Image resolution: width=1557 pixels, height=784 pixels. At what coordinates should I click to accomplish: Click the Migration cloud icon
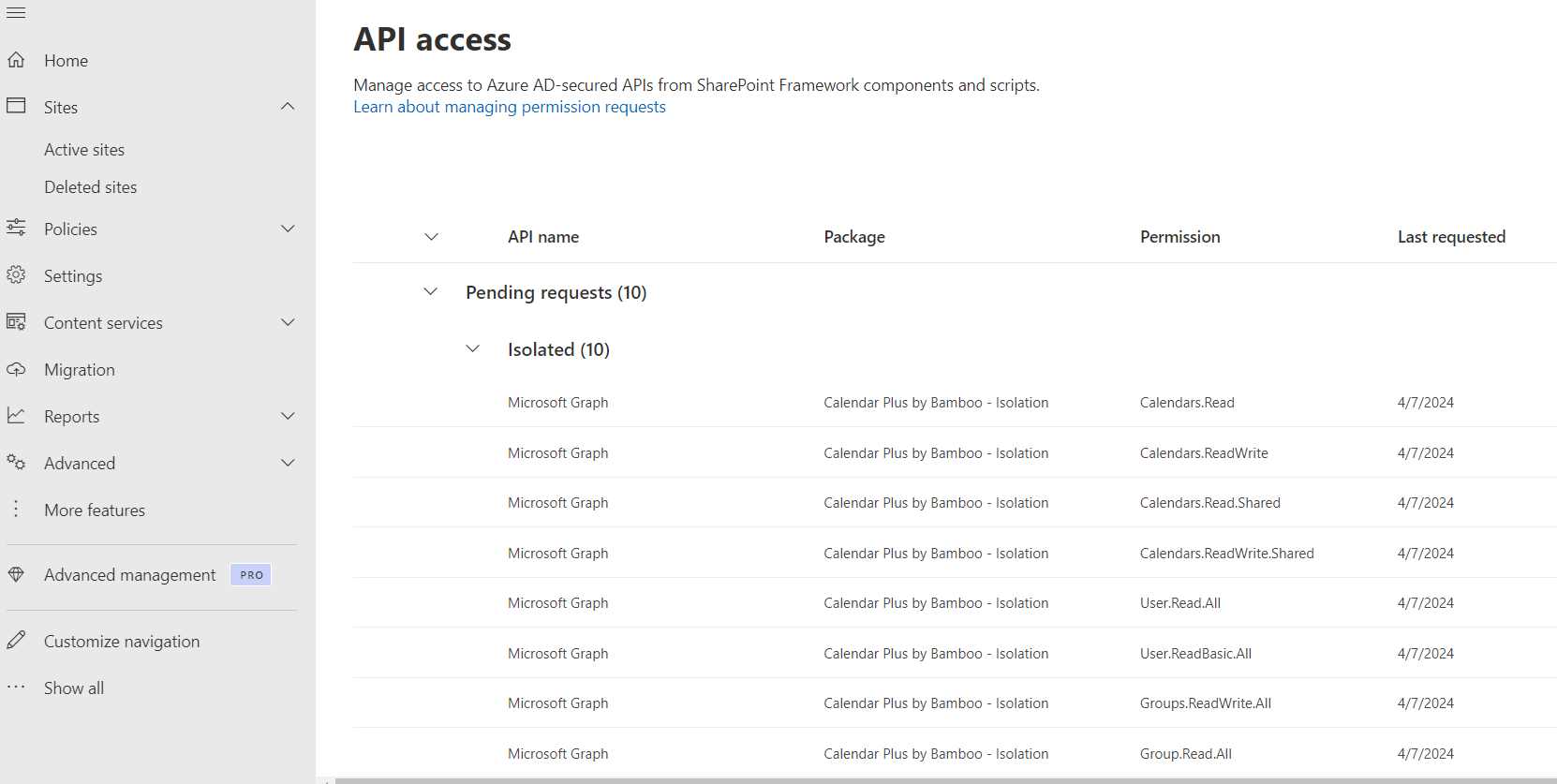pos(16,369)
